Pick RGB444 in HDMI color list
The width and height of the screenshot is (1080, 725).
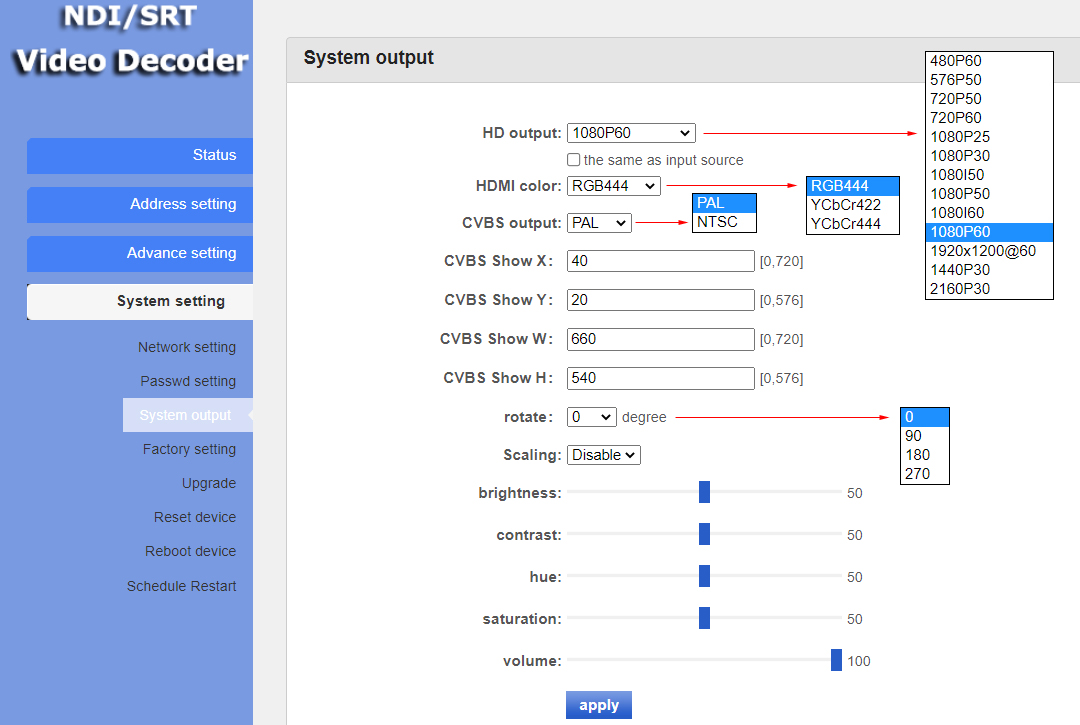(x=853, y=186)
